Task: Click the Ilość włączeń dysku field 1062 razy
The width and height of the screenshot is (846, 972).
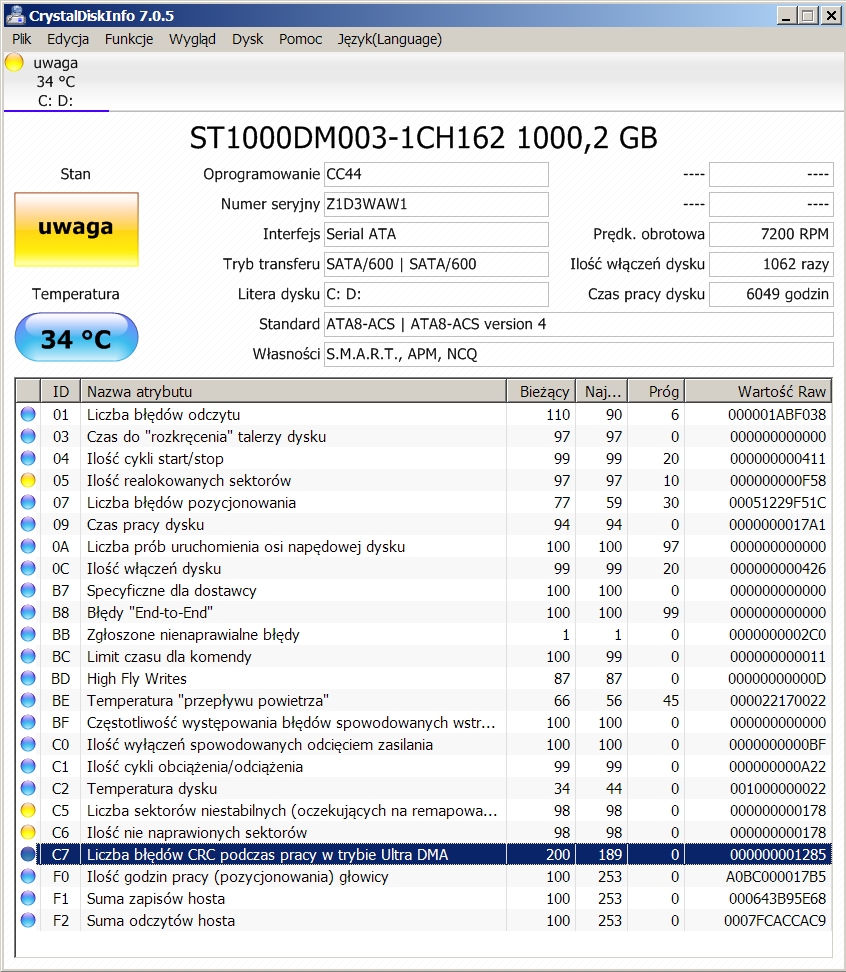Action: [x=771, y=264]
